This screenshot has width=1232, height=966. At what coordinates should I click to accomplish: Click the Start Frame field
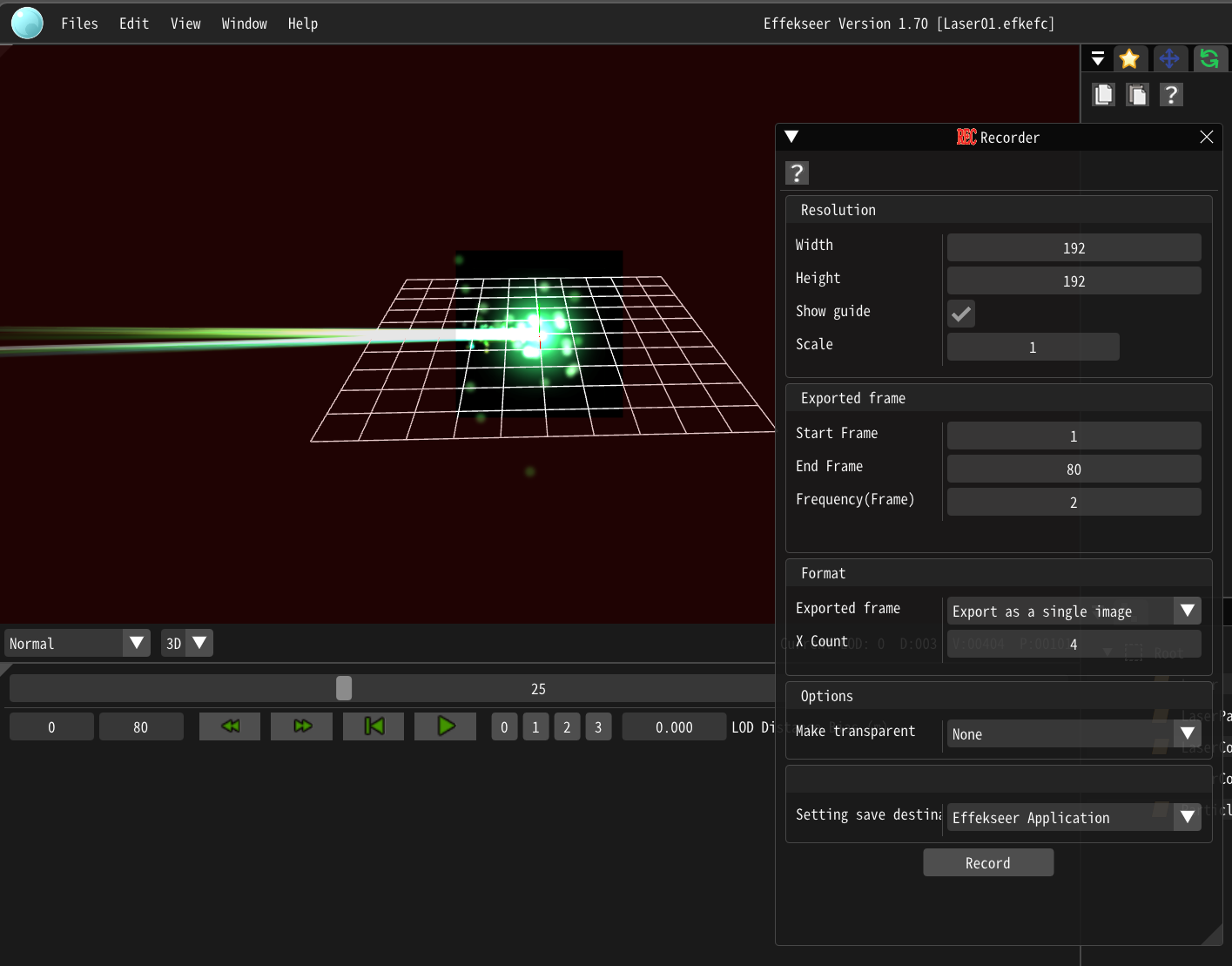[1074, 436]
